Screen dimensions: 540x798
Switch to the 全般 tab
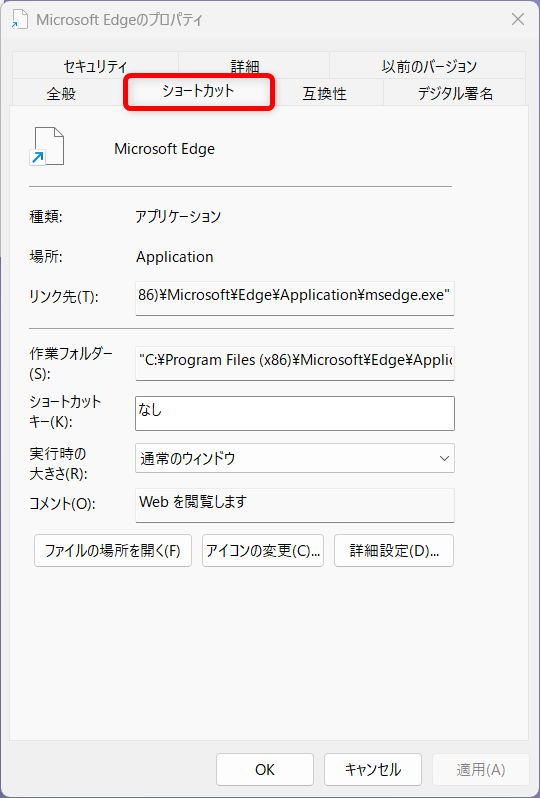pos(61,93)
